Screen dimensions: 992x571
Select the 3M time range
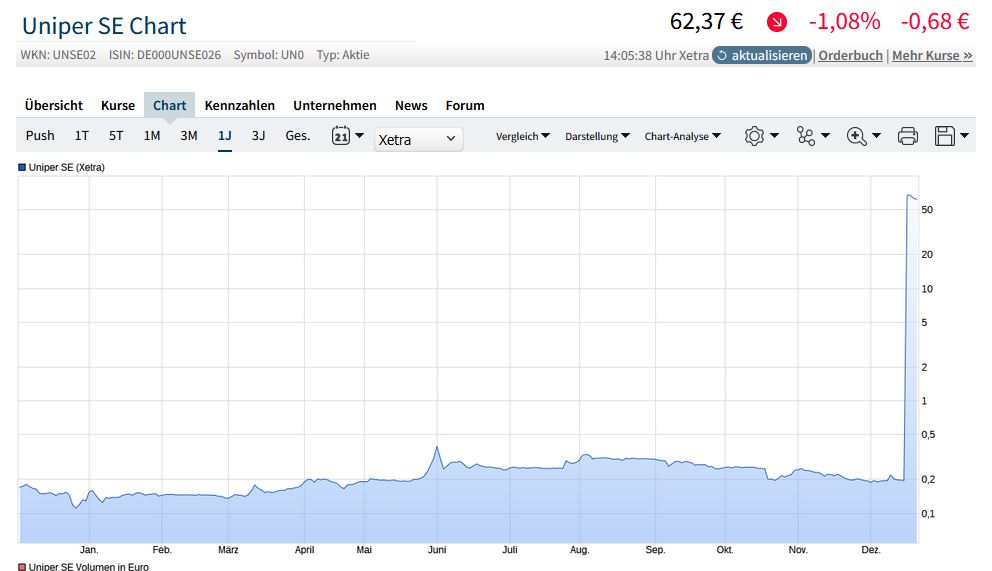189,136
